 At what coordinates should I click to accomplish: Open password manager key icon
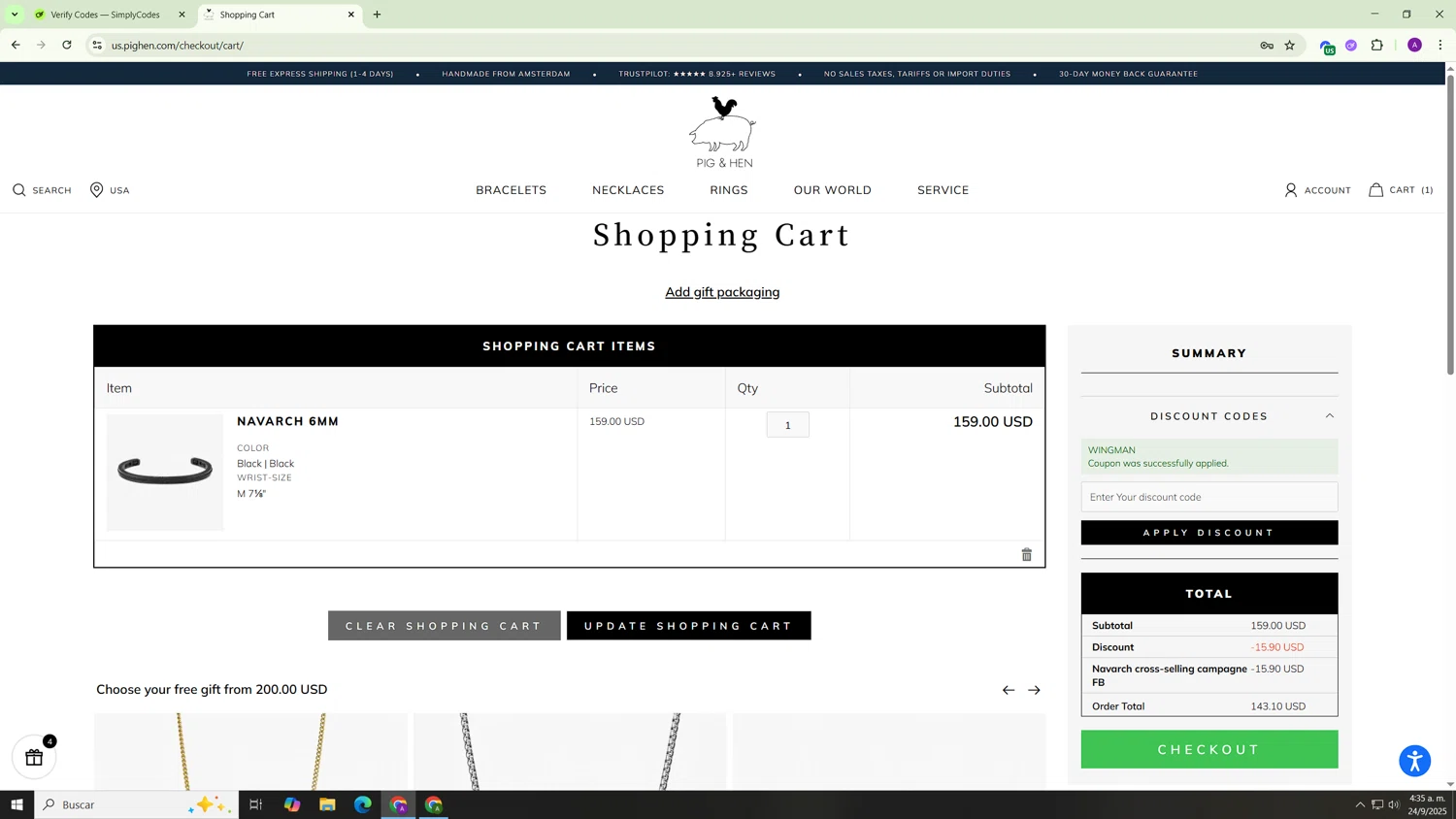(x=1267, y=45)
